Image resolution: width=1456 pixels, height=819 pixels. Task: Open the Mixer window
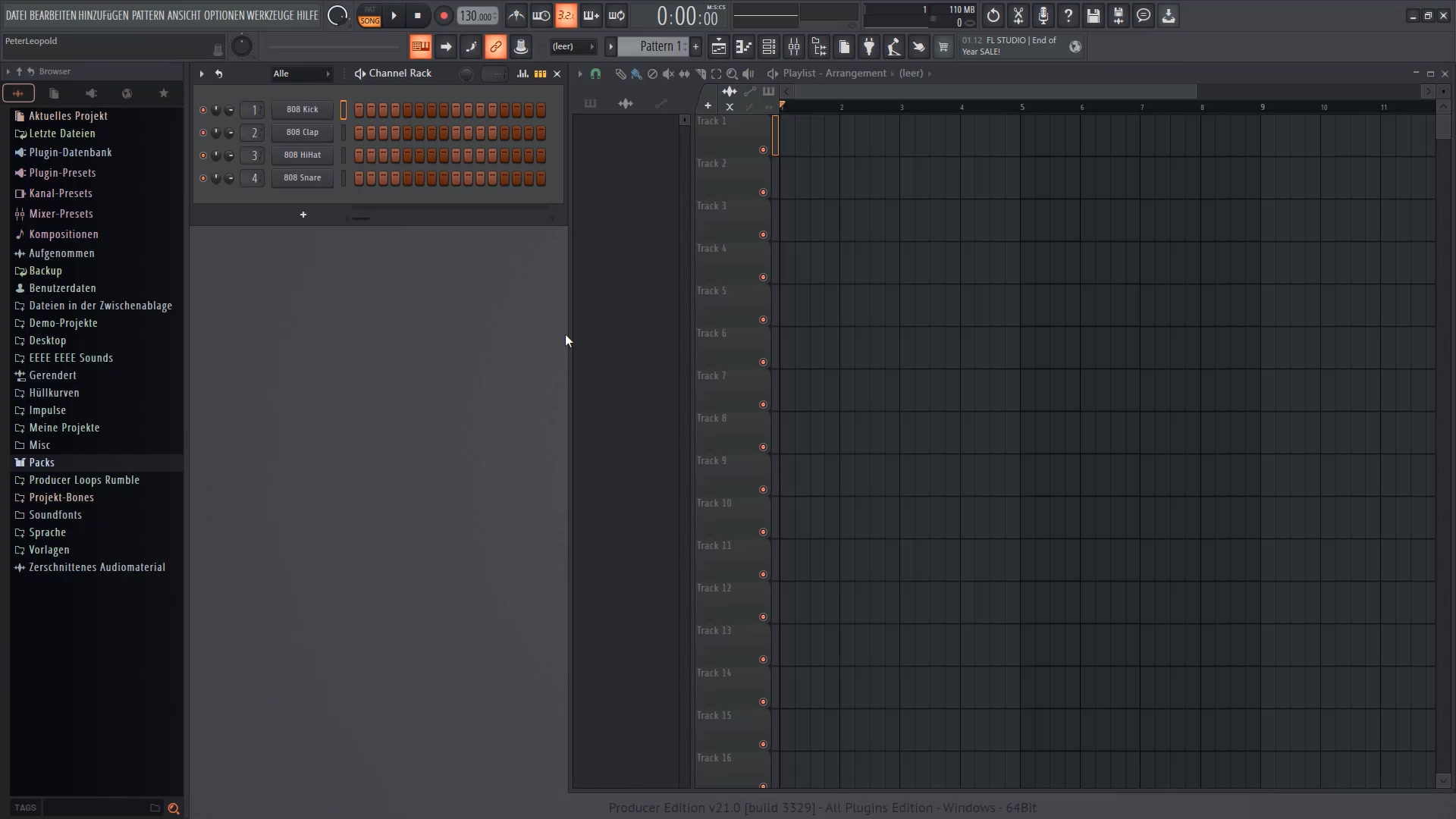point(794,47)
